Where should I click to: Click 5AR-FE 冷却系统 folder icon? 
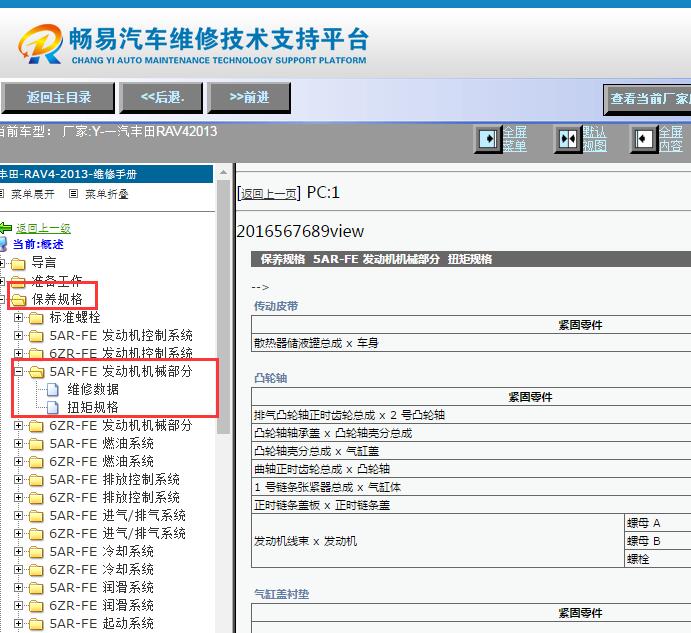[x=36, y=552]
